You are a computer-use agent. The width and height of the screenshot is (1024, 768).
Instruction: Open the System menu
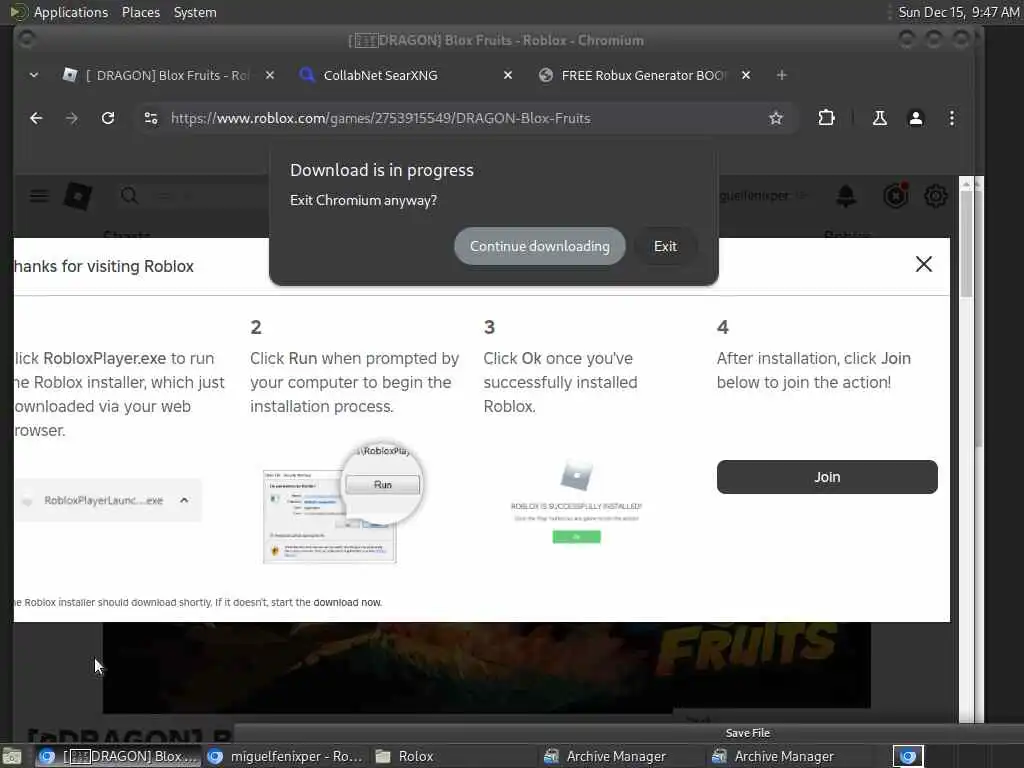pyautogui.click(x=195, y=12)
